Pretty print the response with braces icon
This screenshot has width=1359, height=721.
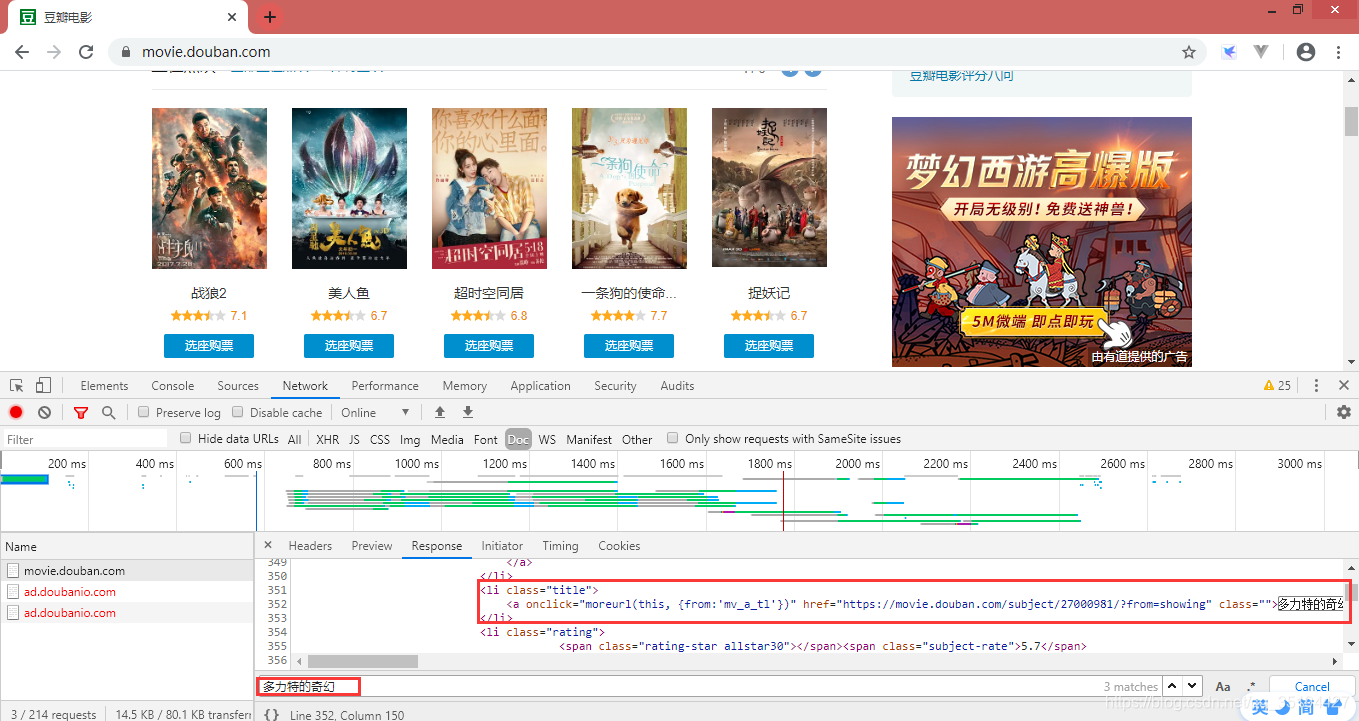click(x=271, y=714)
